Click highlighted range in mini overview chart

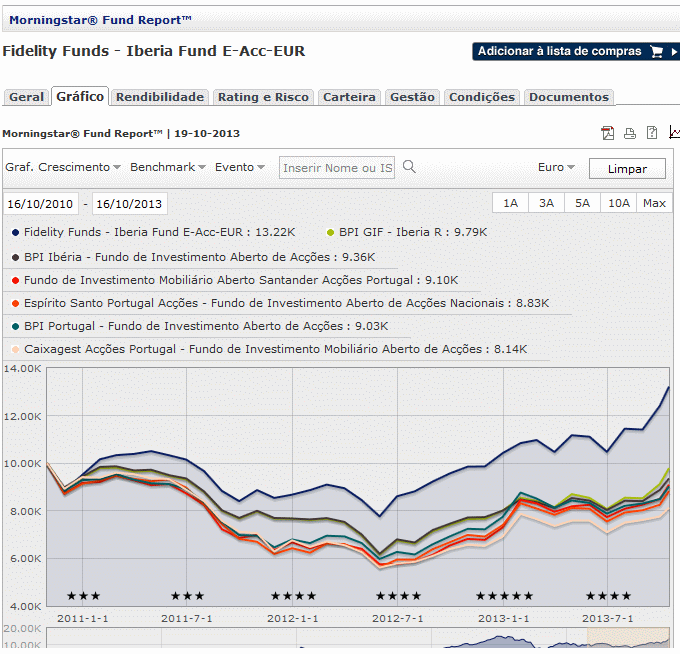[x=628, y=638]
